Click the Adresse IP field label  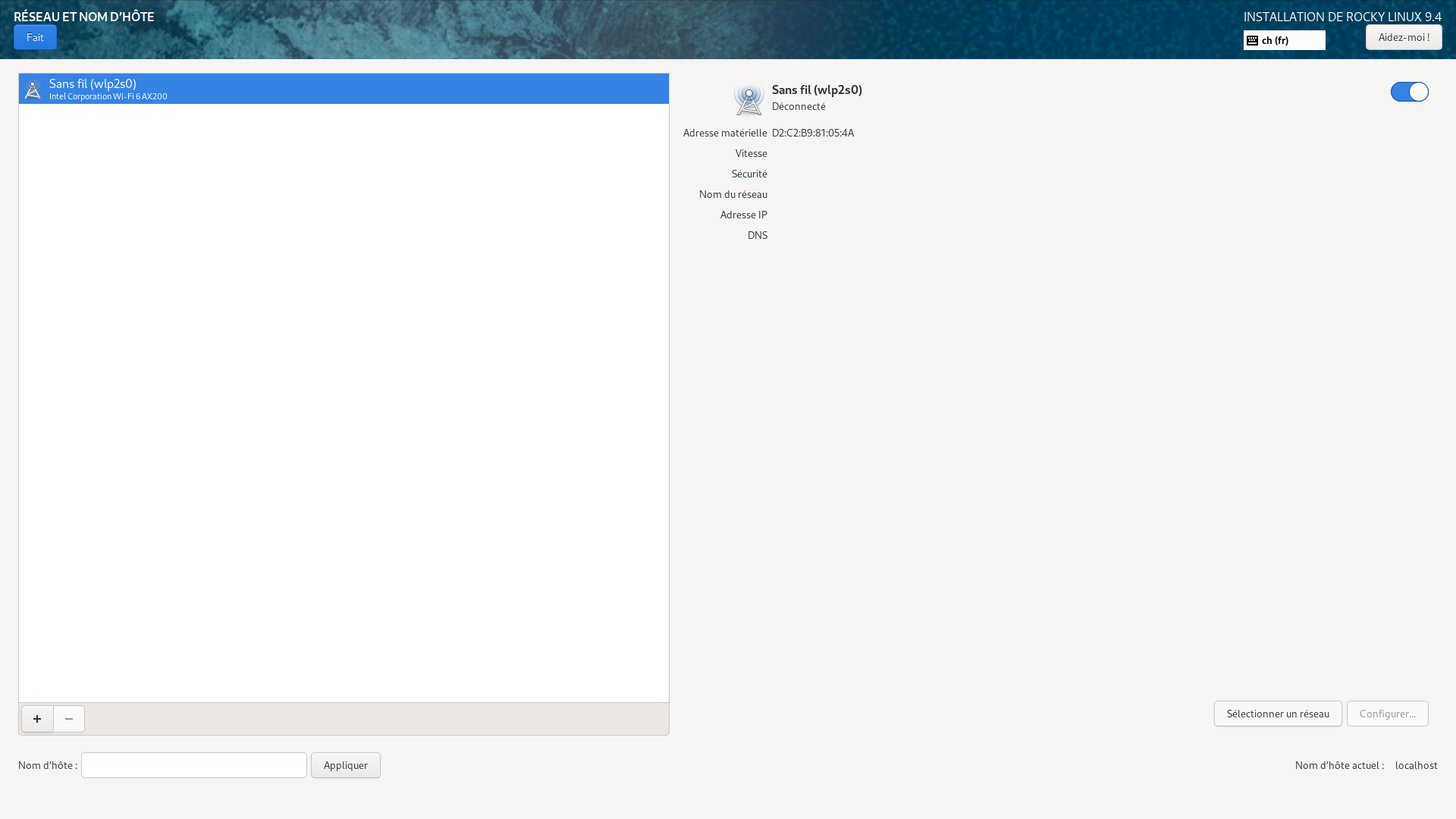[743, 215]
